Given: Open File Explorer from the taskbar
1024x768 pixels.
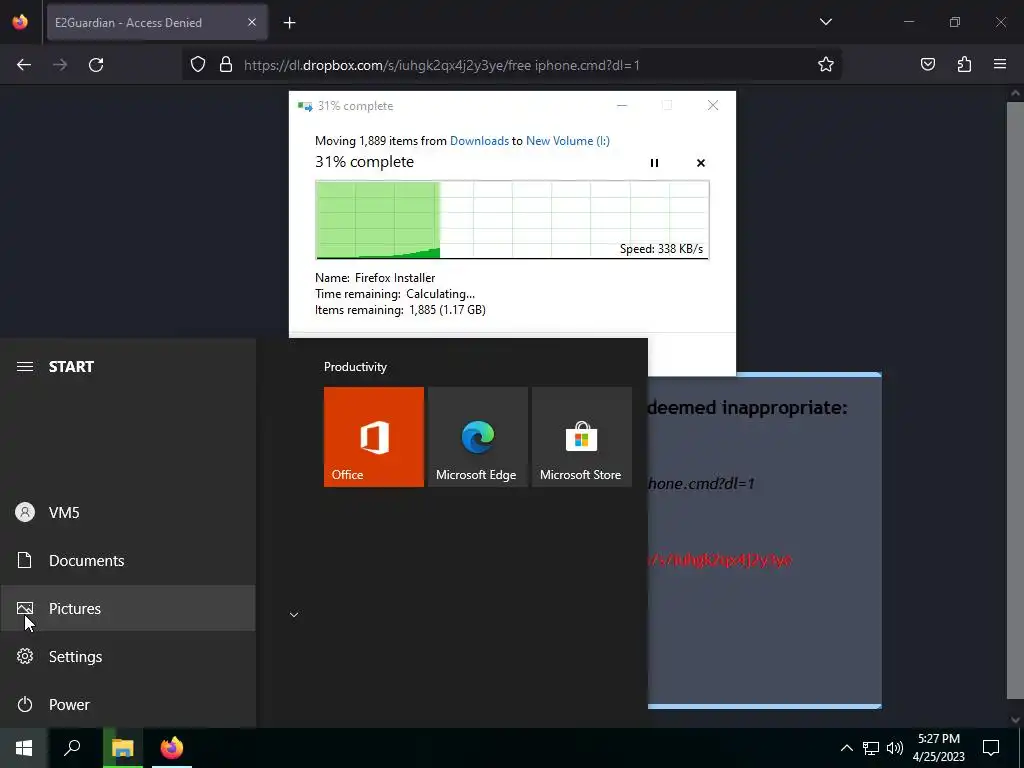Looking at the screenshot, I should [x=122, y=748].
